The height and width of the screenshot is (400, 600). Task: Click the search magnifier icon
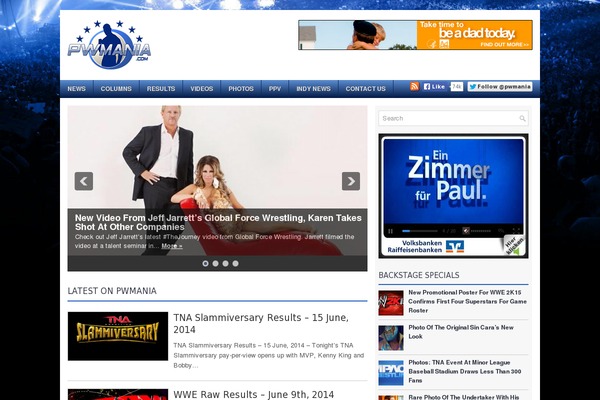point(522,118)
